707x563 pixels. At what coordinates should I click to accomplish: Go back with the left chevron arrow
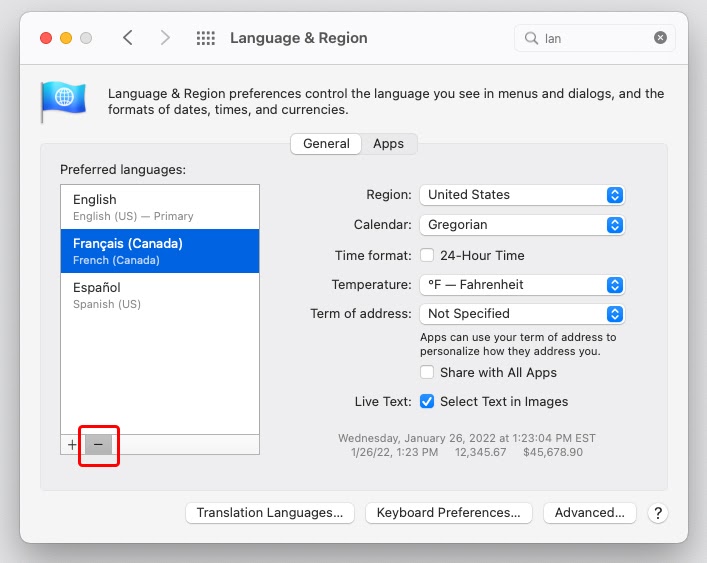point(128,38)
